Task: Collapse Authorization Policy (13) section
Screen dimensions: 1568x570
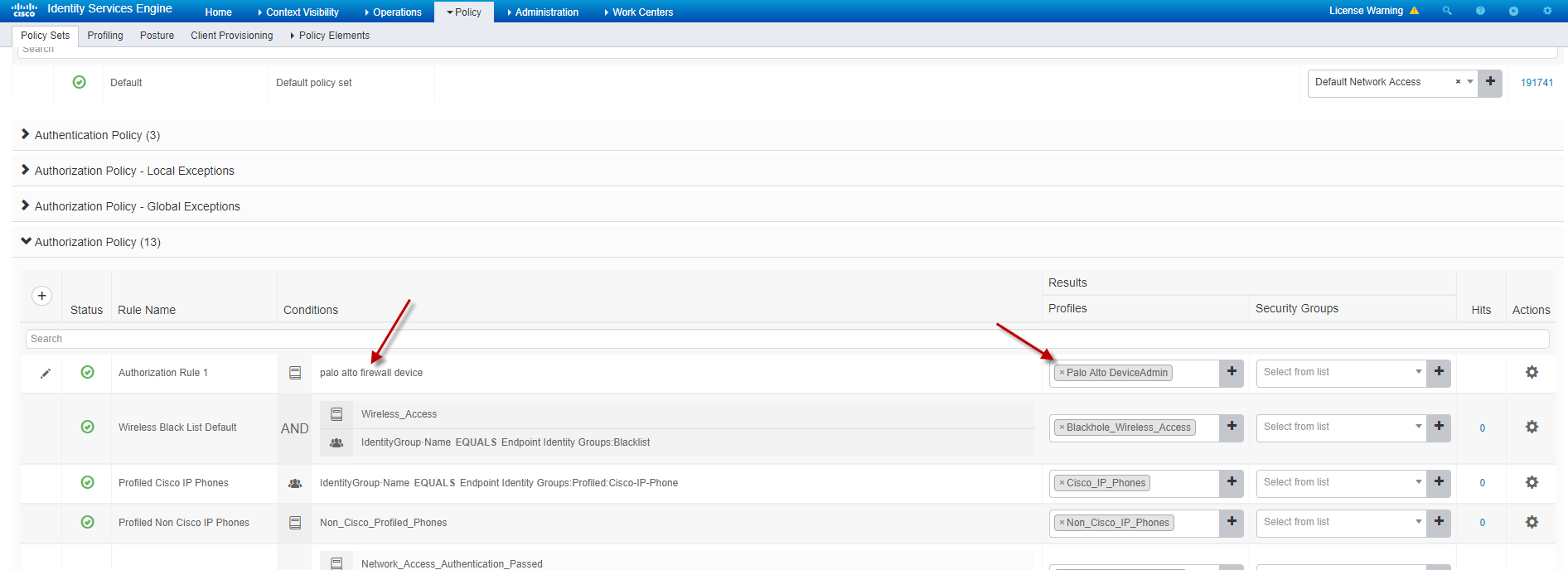Action: pos(26,241)
